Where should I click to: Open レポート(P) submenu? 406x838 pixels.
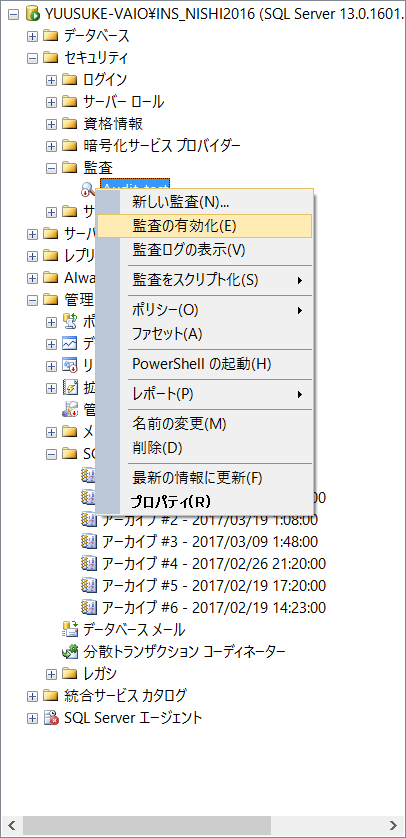(204, 394)
